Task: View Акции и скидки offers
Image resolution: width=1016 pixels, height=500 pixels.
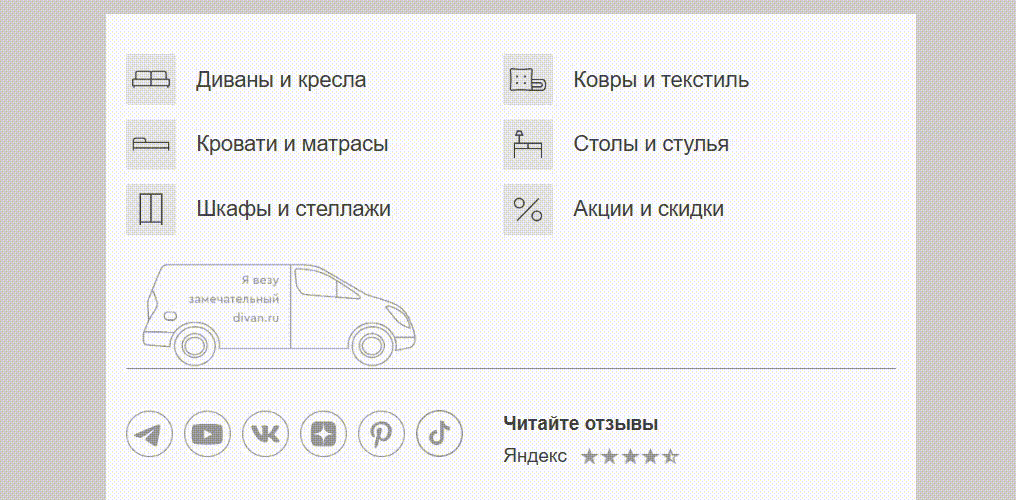Action: tap(649, 209)
